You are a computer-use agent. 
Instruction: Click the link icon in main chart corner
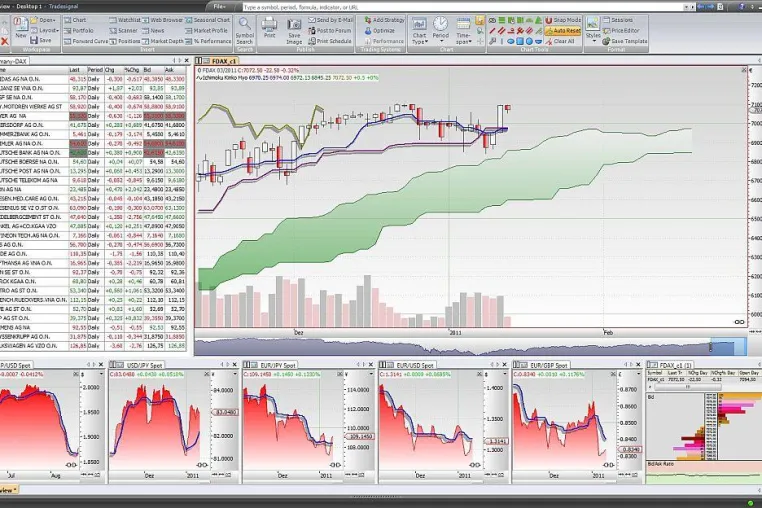[x=739, y=321]
